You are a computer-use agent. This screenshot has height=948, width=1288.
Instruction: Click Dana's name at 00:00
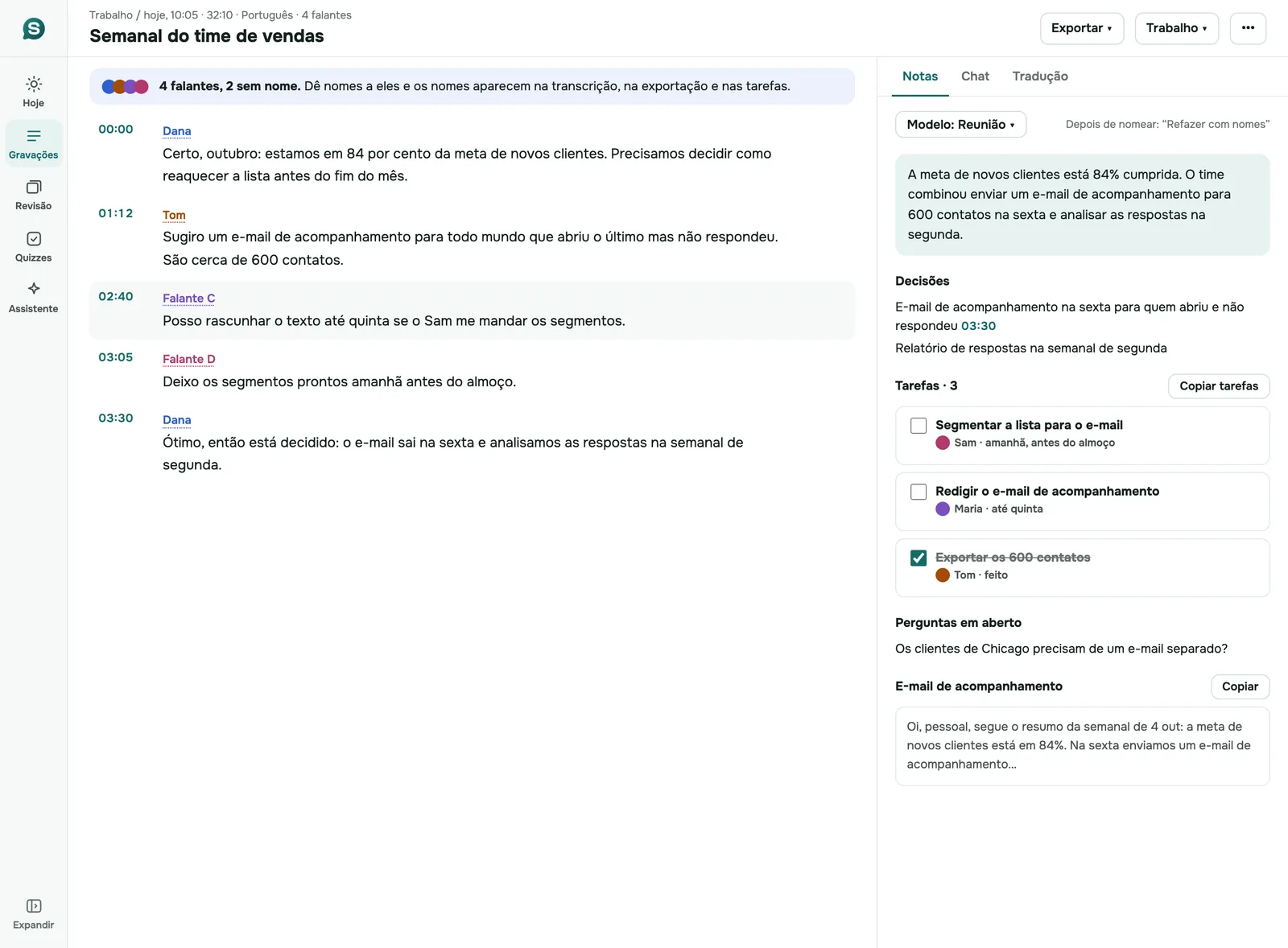click(176, 131)
